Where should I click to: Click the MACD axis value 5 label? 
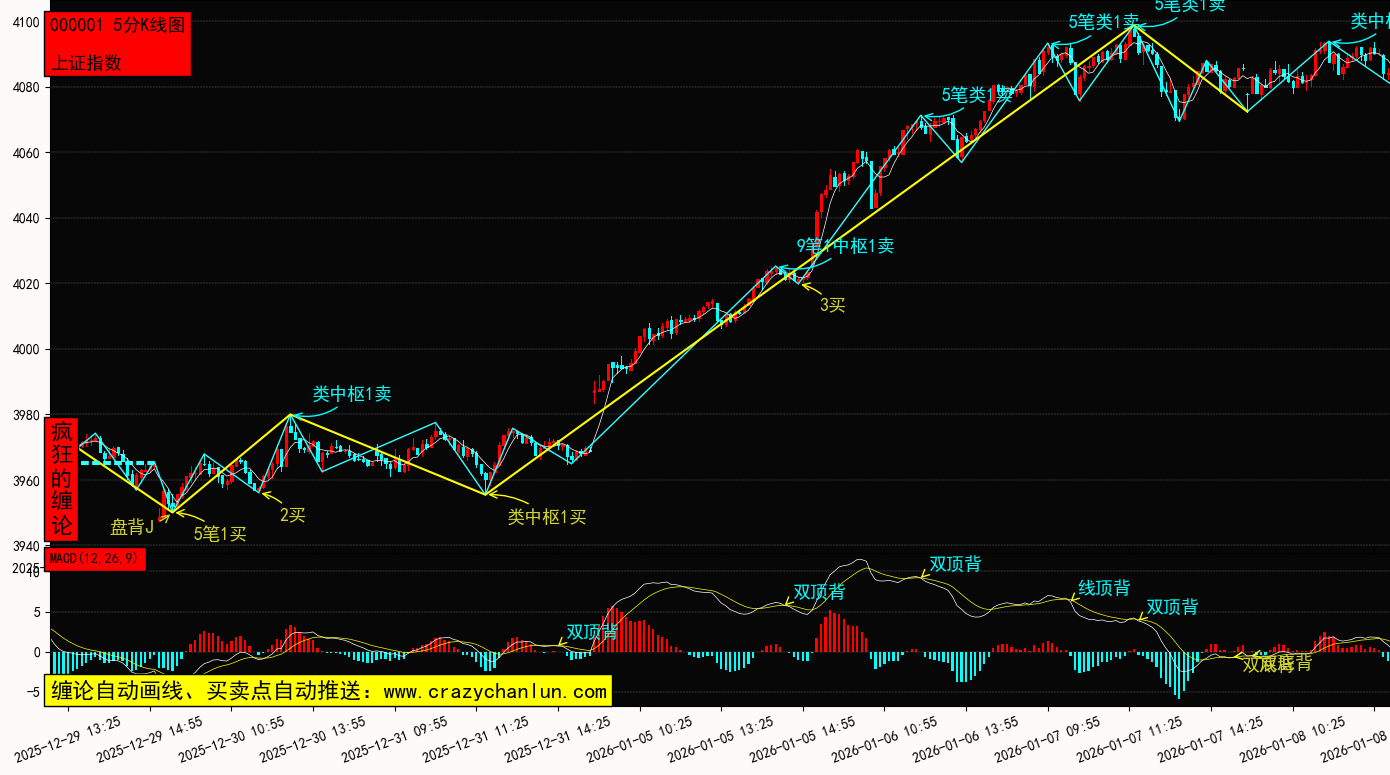point(35,612)
